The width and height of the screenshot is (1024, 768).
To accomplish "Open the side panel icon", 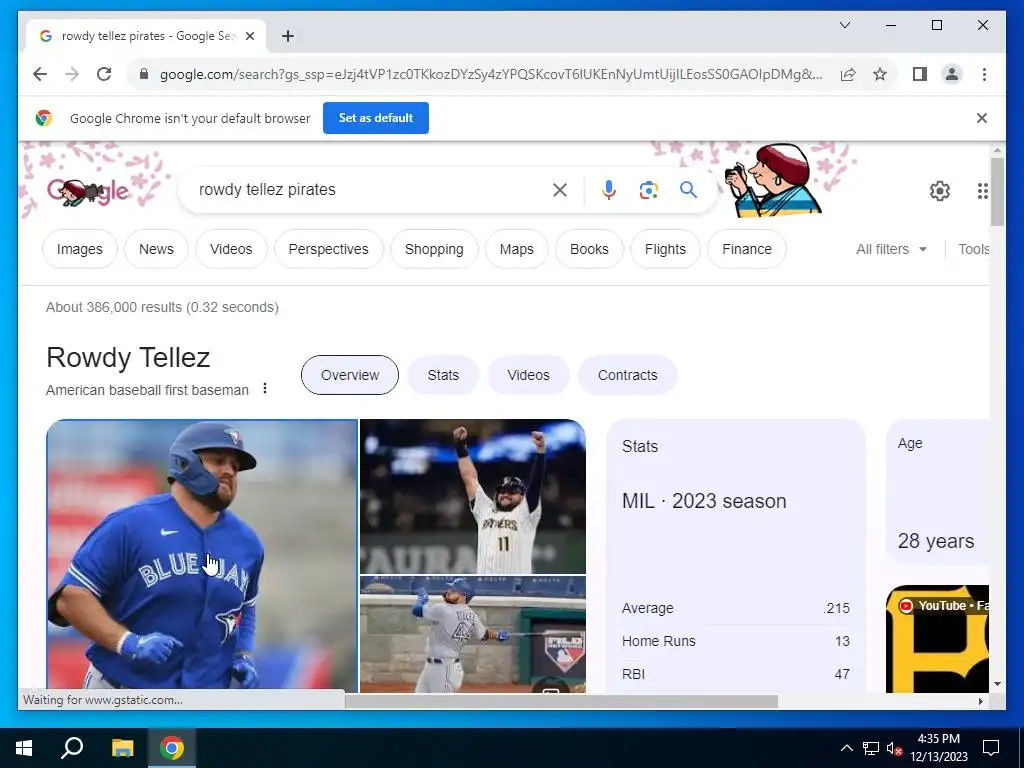I will click(920, 74).
